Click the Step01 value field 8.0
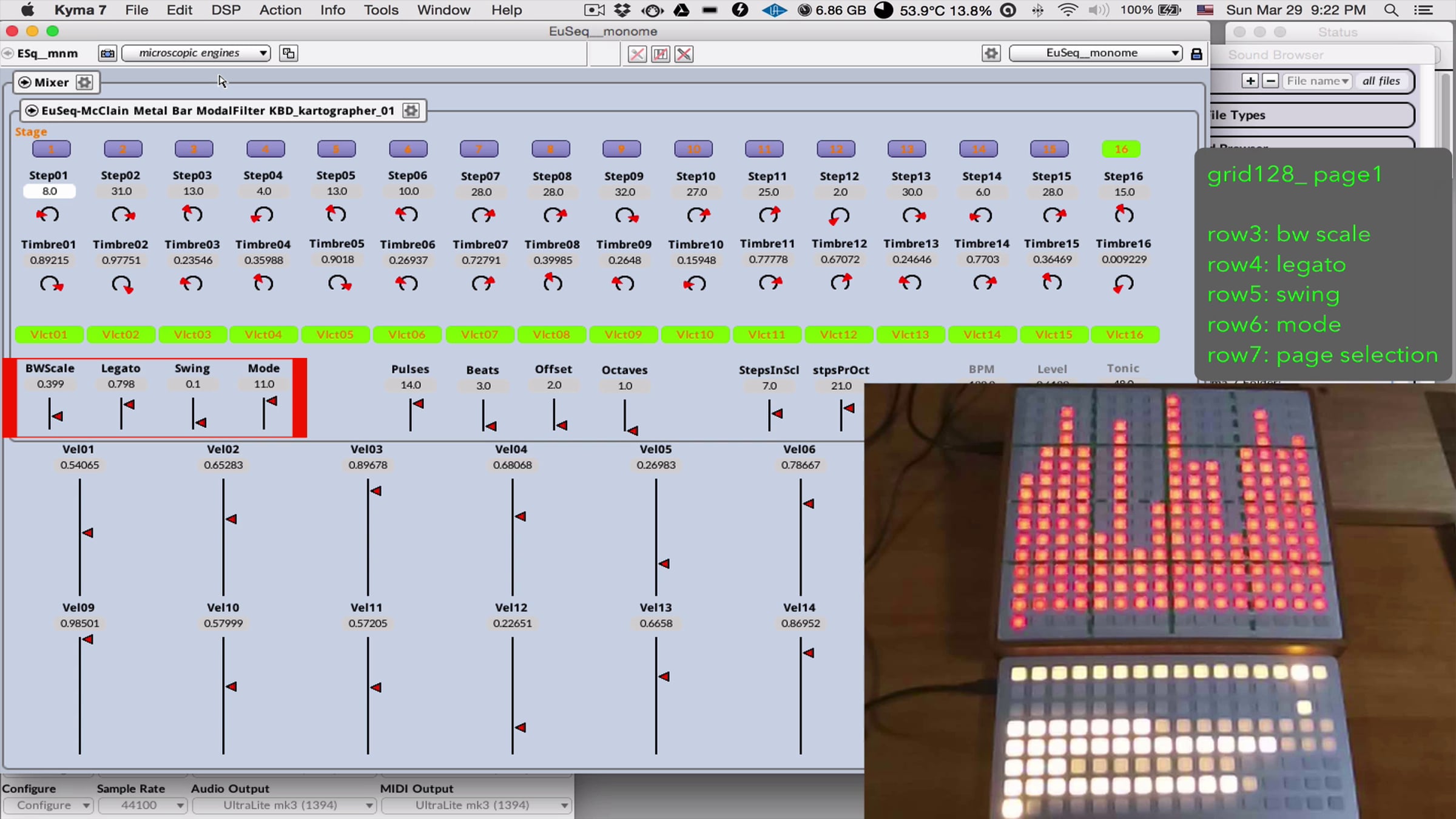This screenshot has height=819, width=1456. click(50, 191)
